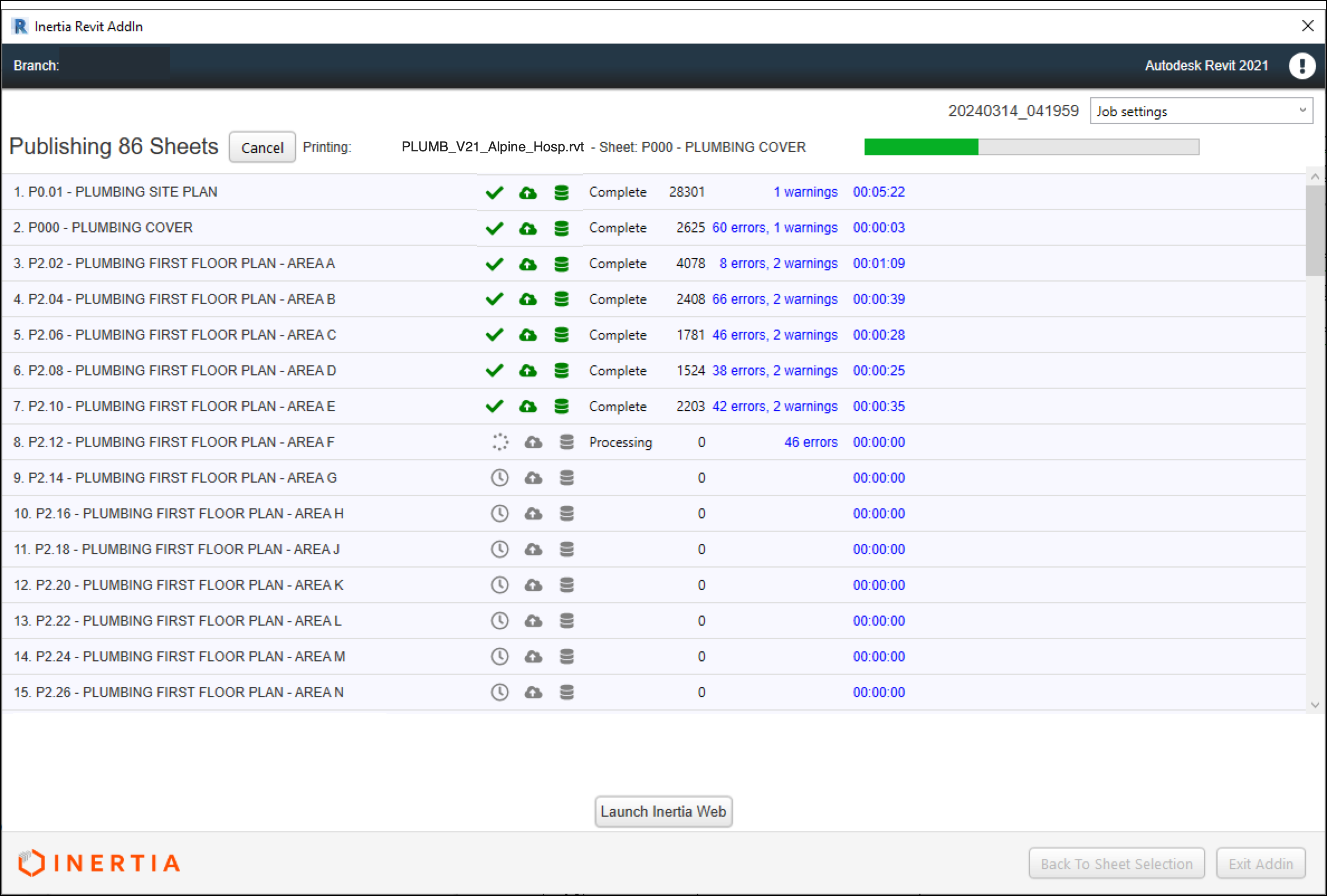Click Launch Inertia Web button
The width and height of the screenshot is (1327, 896).
tap(663, 812)
